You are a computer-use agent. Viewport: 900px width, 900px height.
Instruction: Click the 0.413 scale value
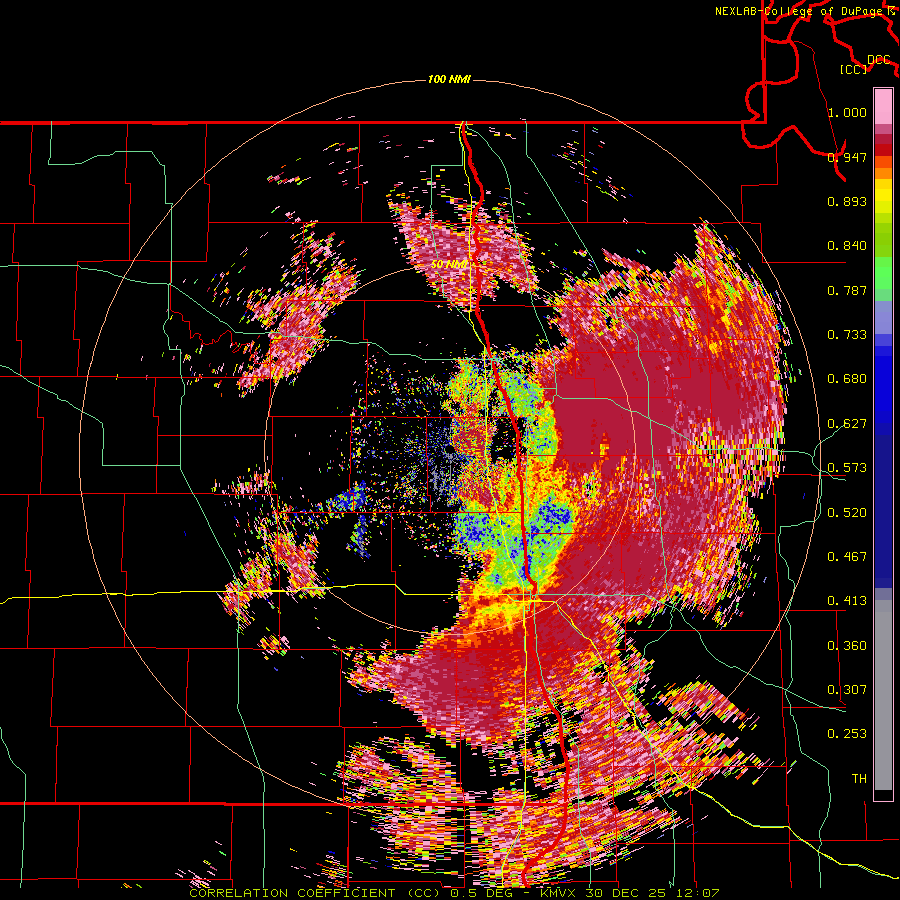click(x=847, y=601)
